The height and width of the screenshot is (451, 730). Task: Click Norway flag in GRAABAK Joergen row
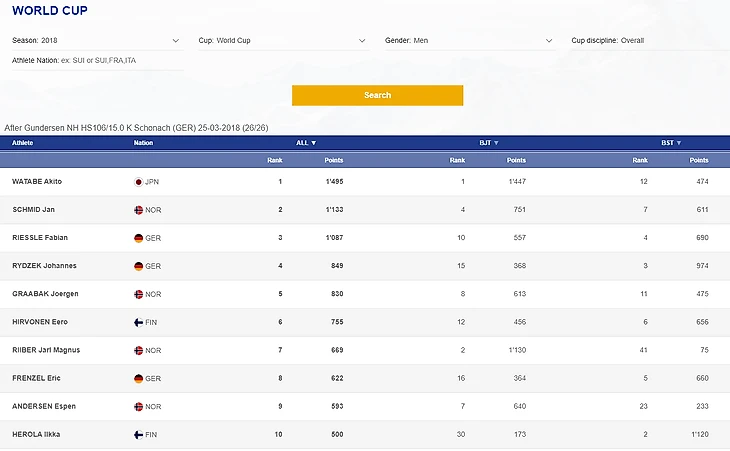coord(139,294)
